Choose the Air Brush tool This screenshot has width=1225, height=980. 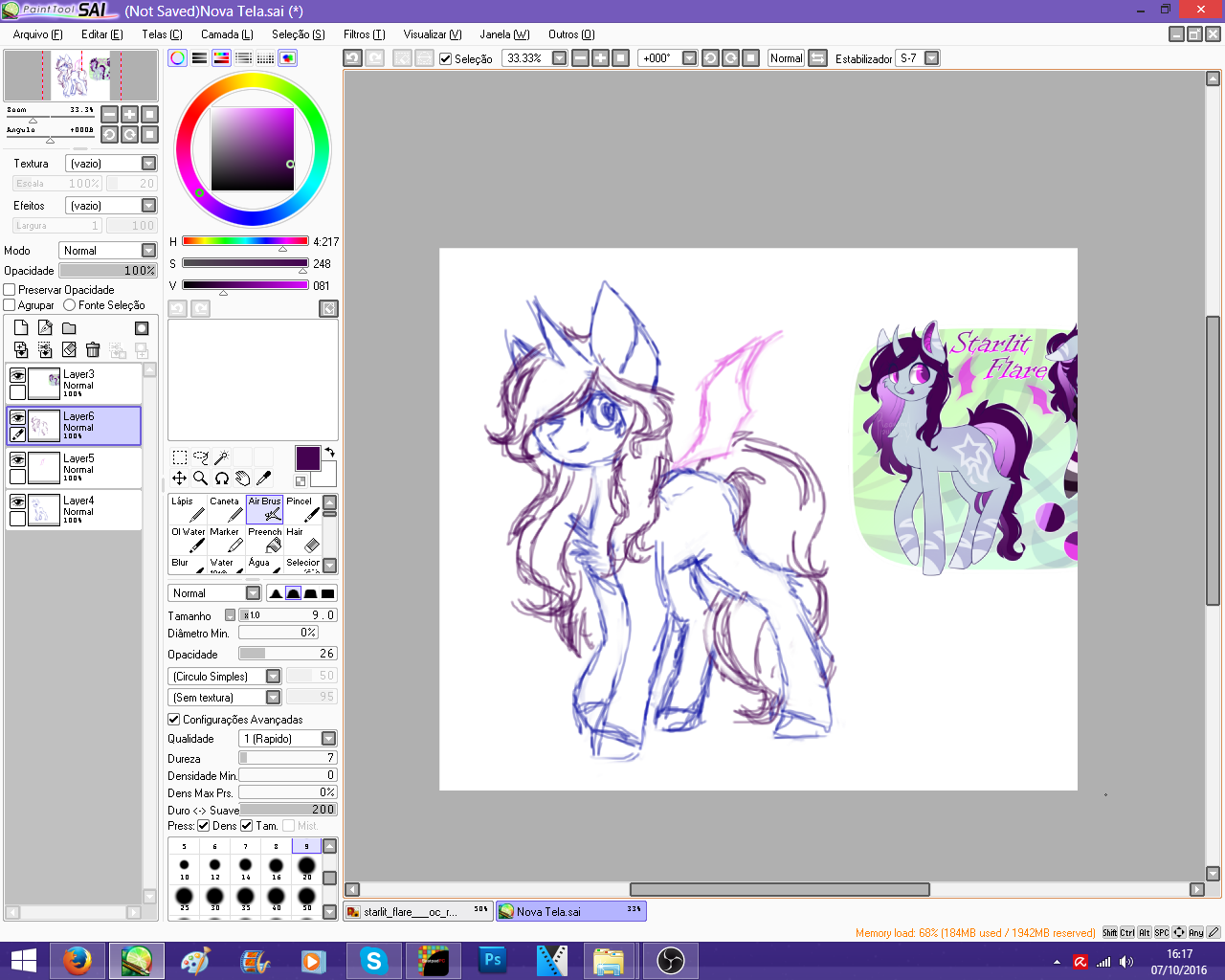click(265, 509)
